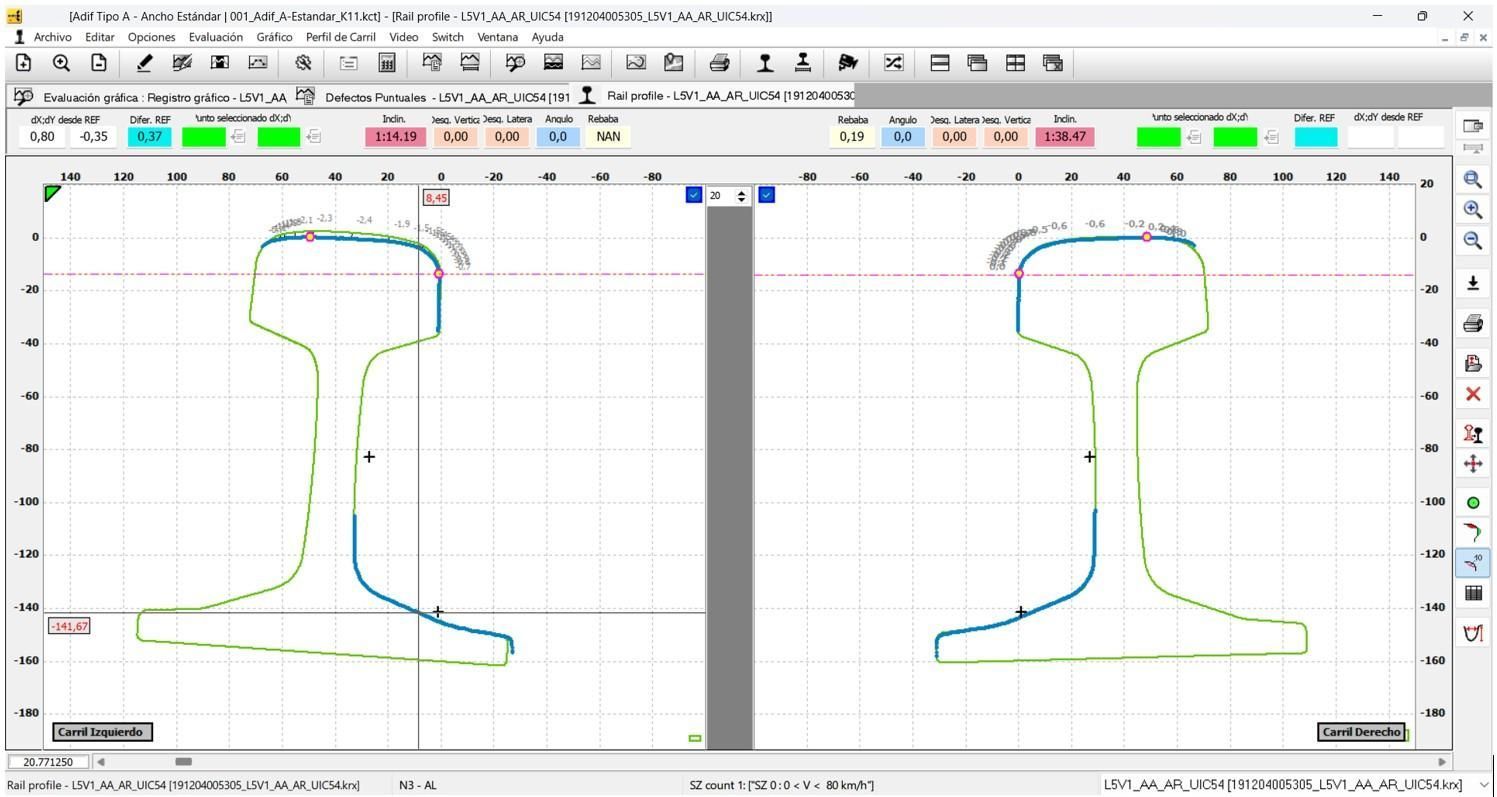Expand the profile file dropdown in status bar
The height and width of the screenshot is (797, 1497).
1483,785
